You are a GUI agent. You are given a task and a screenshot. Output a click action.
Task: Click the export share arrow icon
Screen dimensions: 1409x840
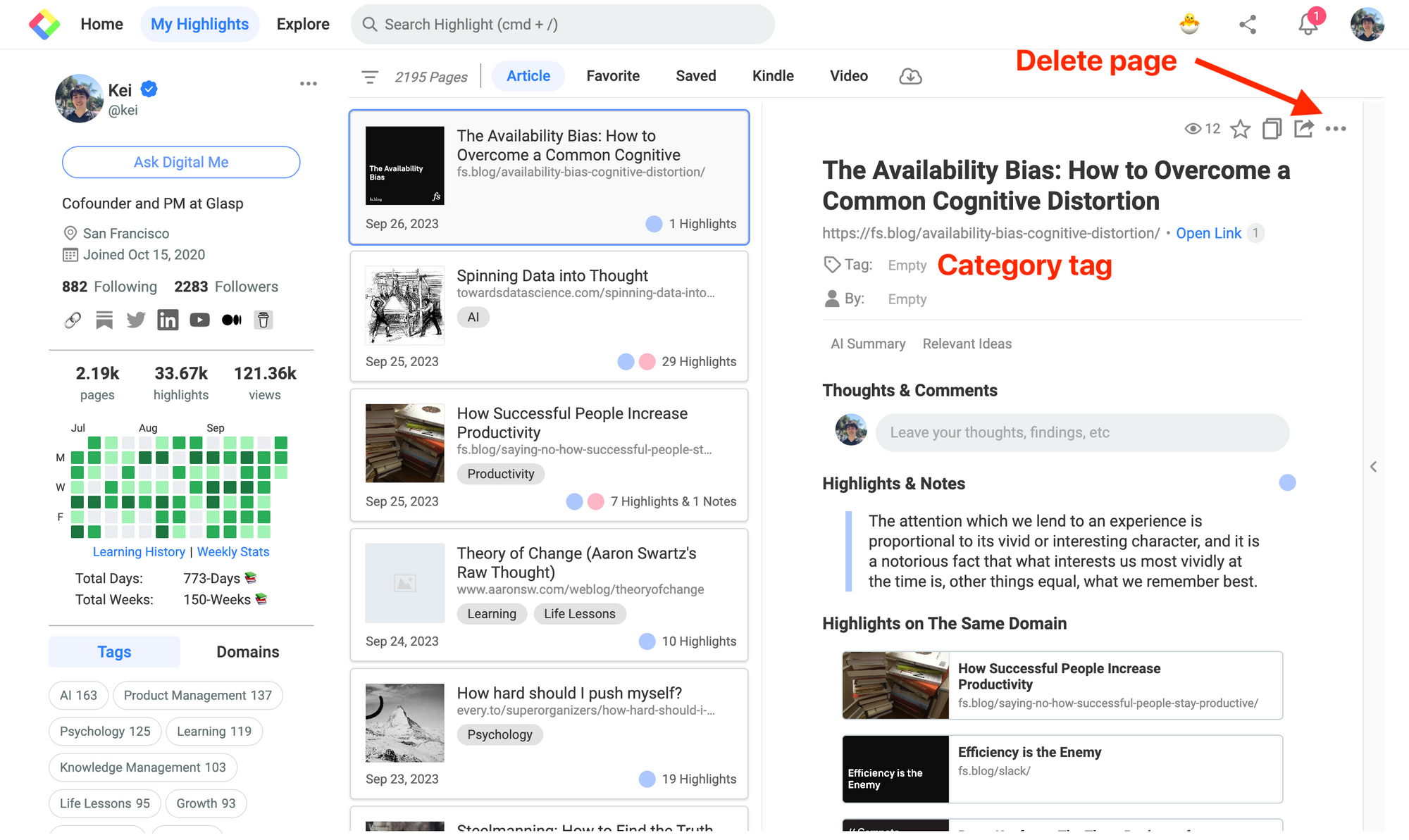tap(1303, 129)
